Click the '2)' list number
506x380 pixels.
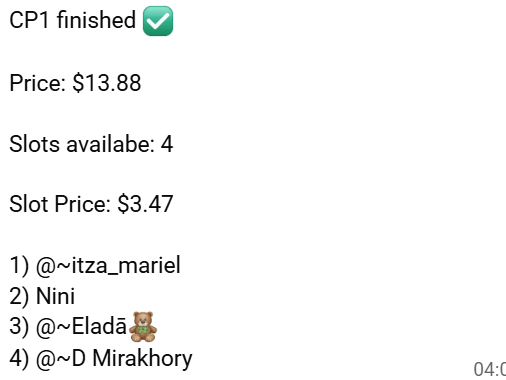19,296
